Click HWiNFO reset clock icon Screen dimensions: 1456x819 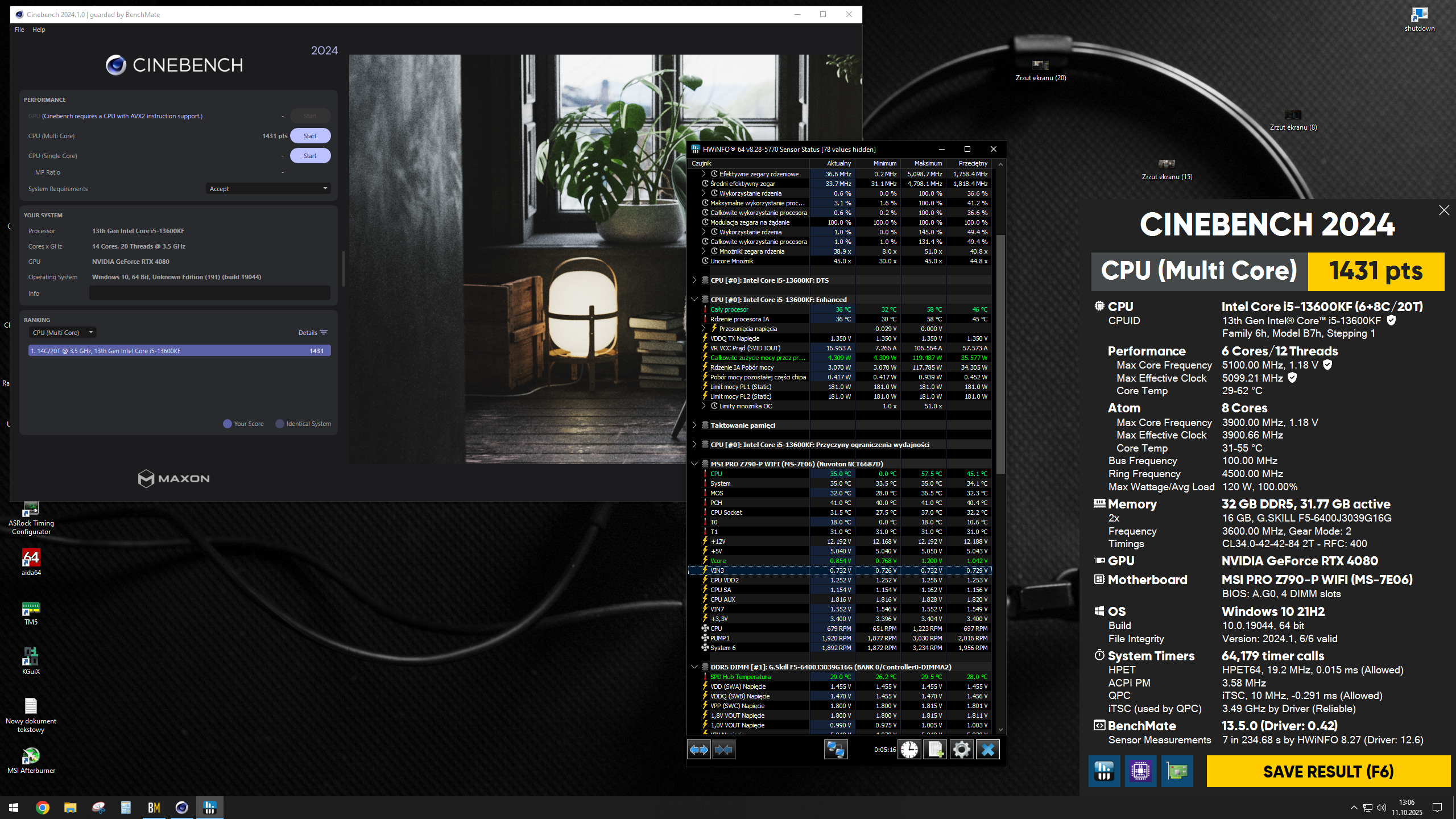pos(909,750)
